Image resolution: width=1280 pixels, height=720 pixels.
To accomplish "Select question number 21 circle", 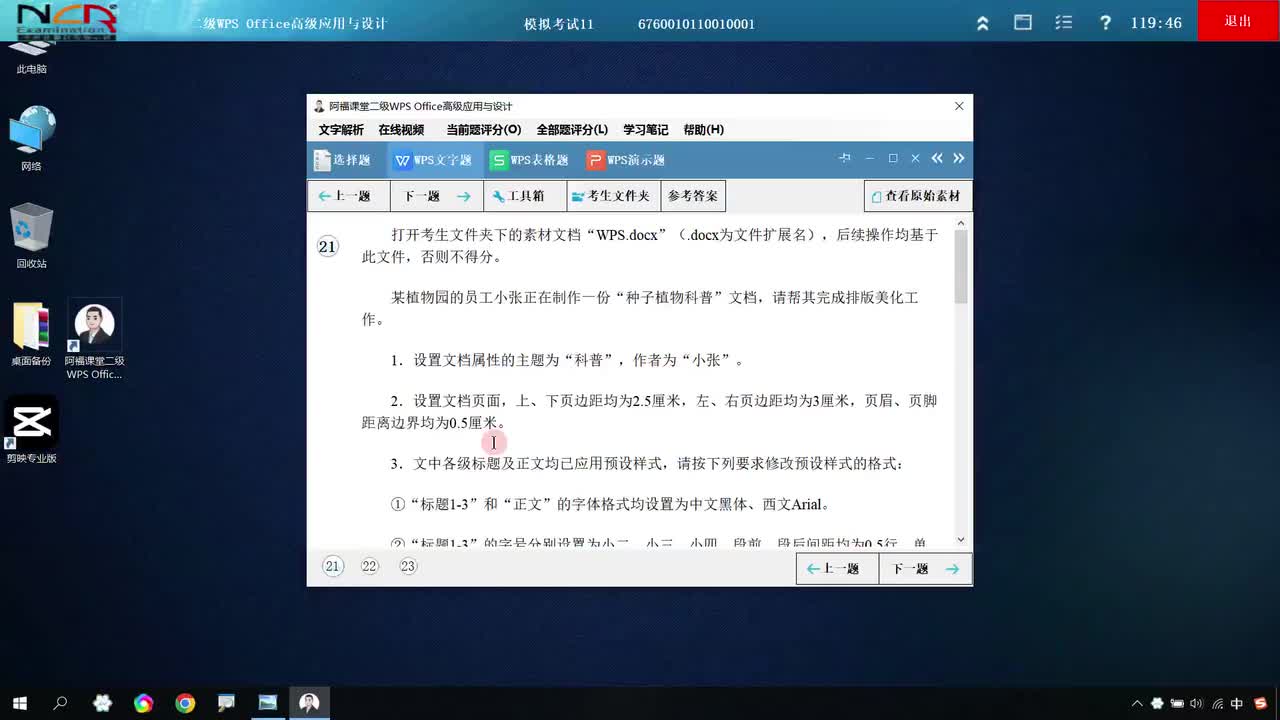I will coord(333,567).
